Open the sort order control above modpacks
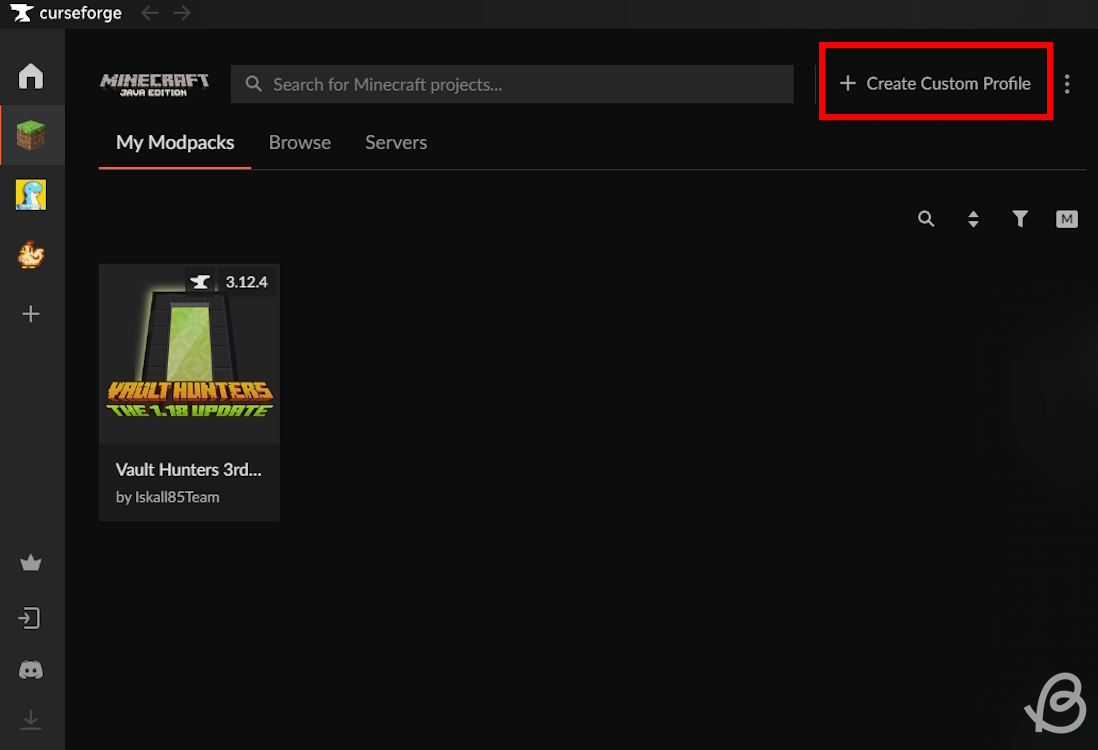 tap(973, 218)
